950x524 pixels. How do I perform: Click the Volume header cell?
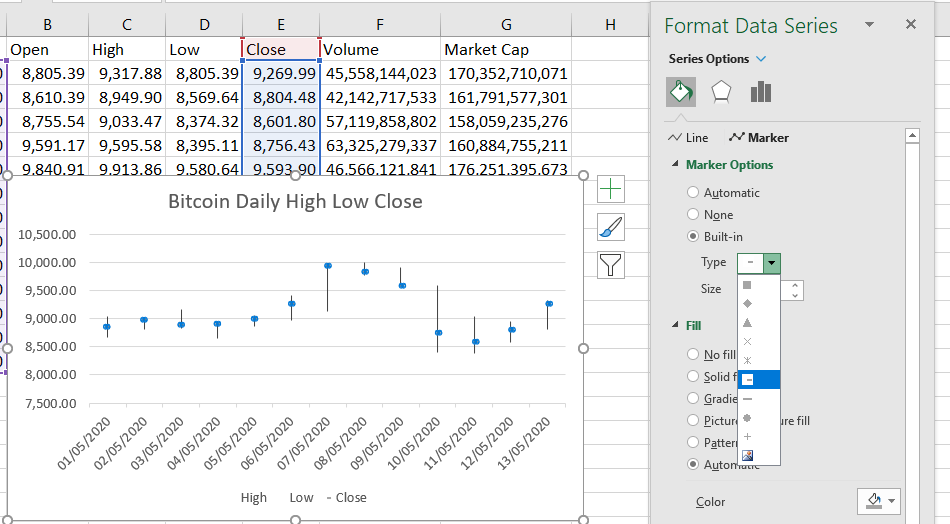(x=380, y=49)
